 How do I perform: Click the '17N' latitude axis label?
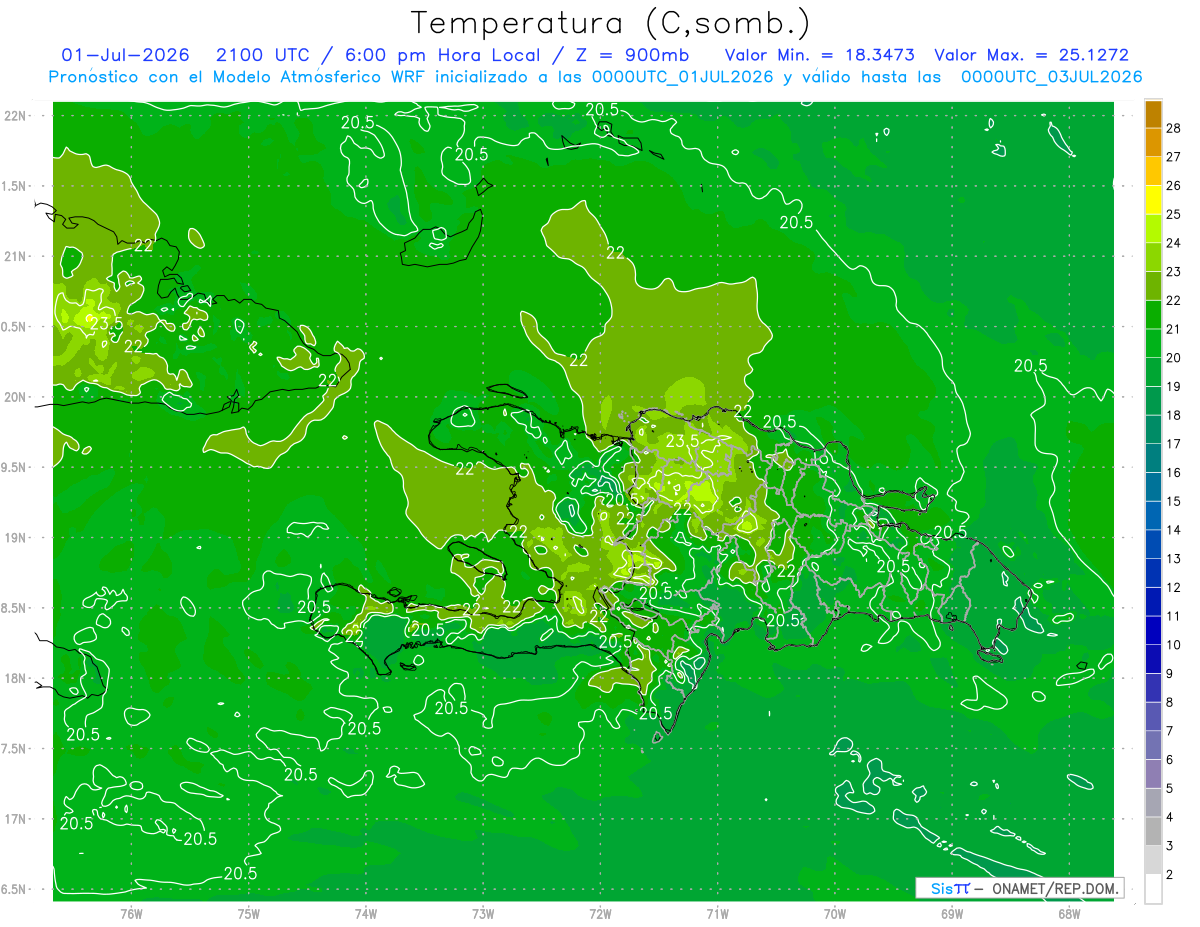pos(15,819)
